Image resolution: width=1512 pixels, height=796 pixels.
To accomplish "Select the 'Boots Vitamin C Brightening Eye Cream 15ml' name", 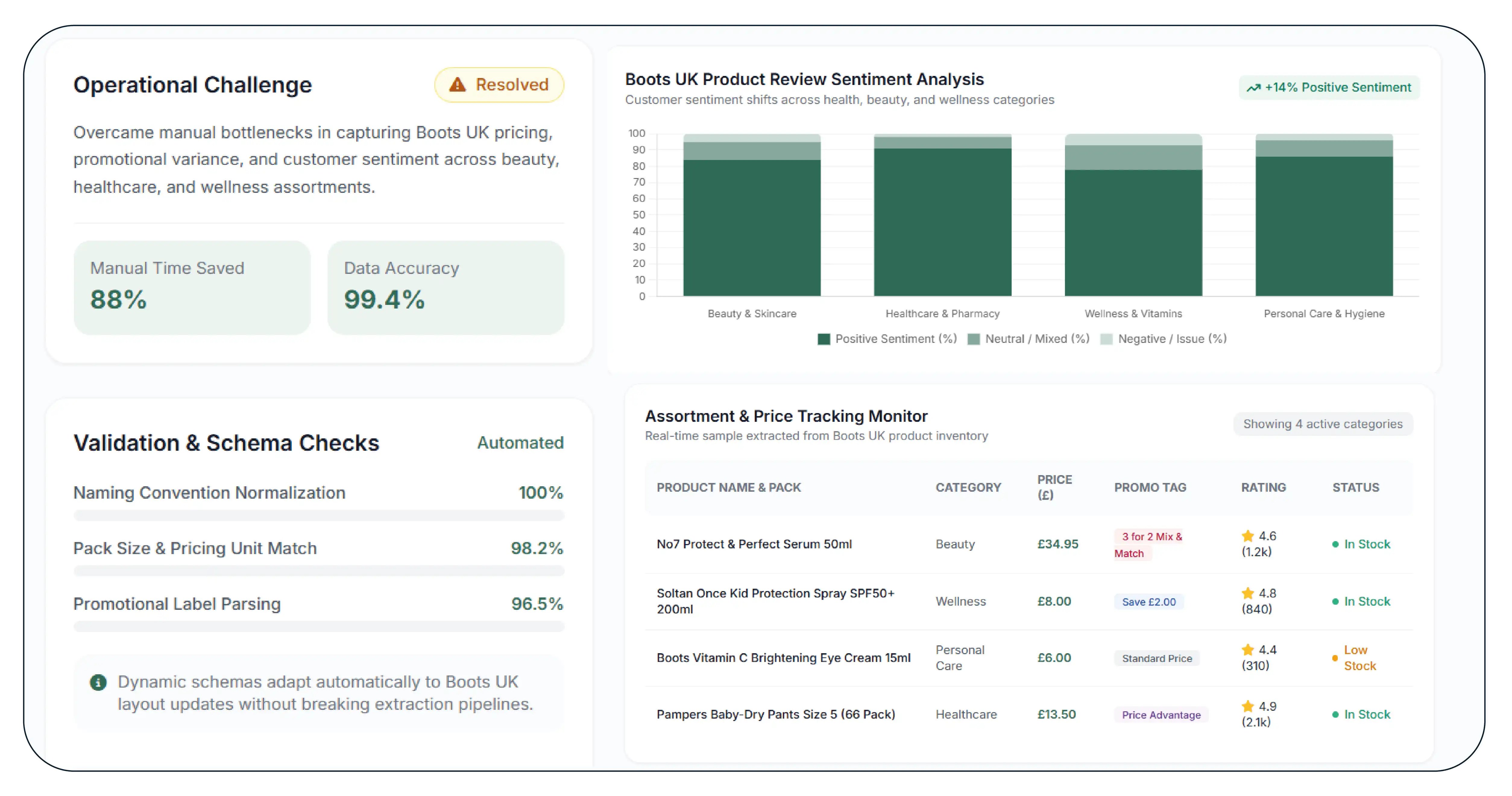I will [784, 658].
